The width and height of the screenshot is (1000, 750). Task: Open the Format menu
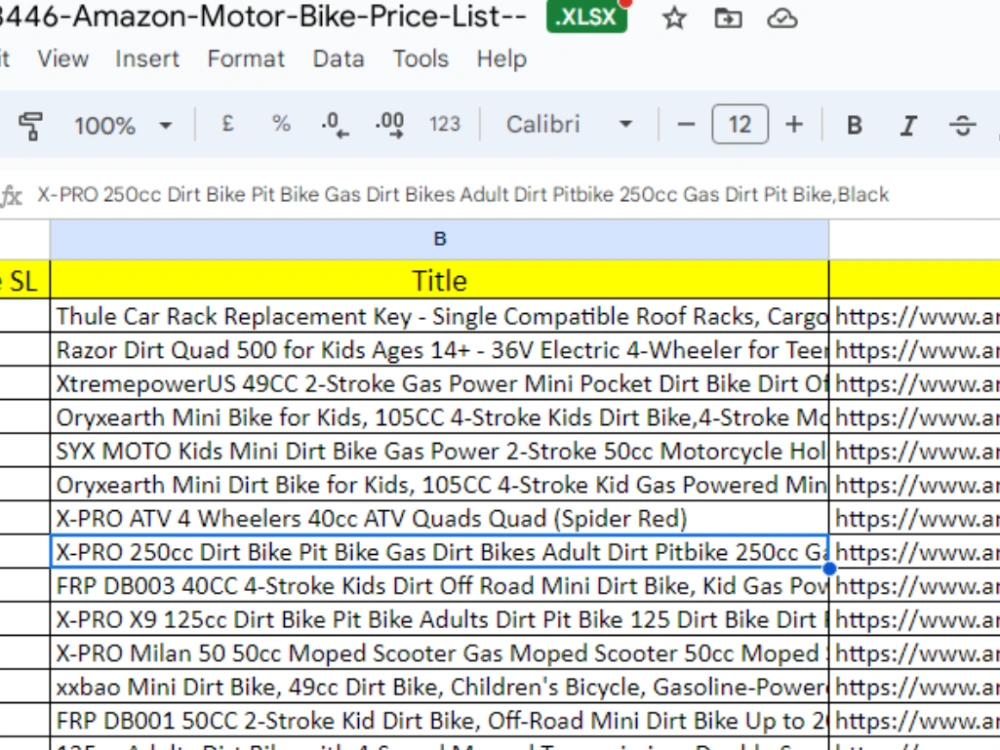click(246, 59)
